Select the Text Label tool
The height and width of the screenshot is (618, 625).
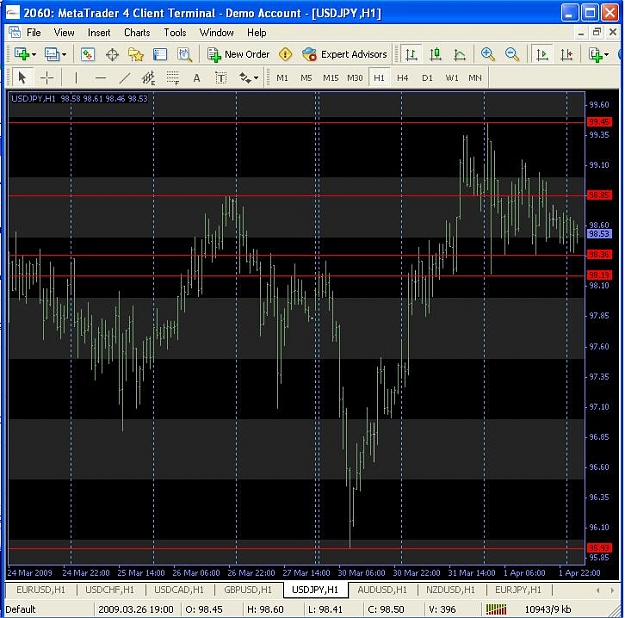click(221, 77)
